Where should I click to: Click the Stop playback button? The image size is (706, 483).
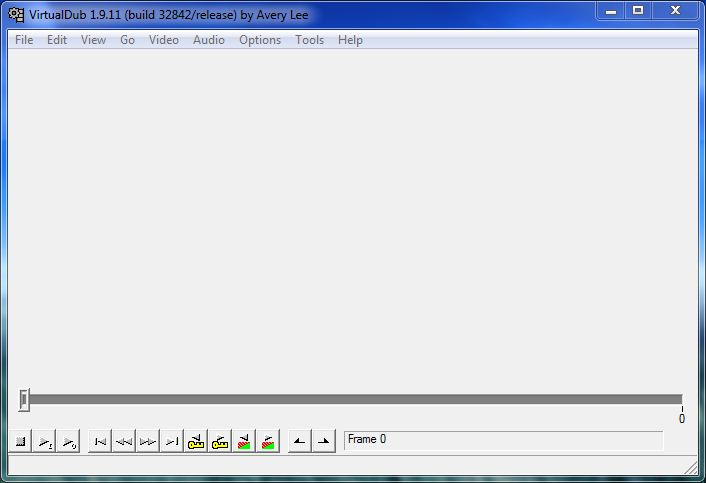pyautogui.click(x=21, y=441)
